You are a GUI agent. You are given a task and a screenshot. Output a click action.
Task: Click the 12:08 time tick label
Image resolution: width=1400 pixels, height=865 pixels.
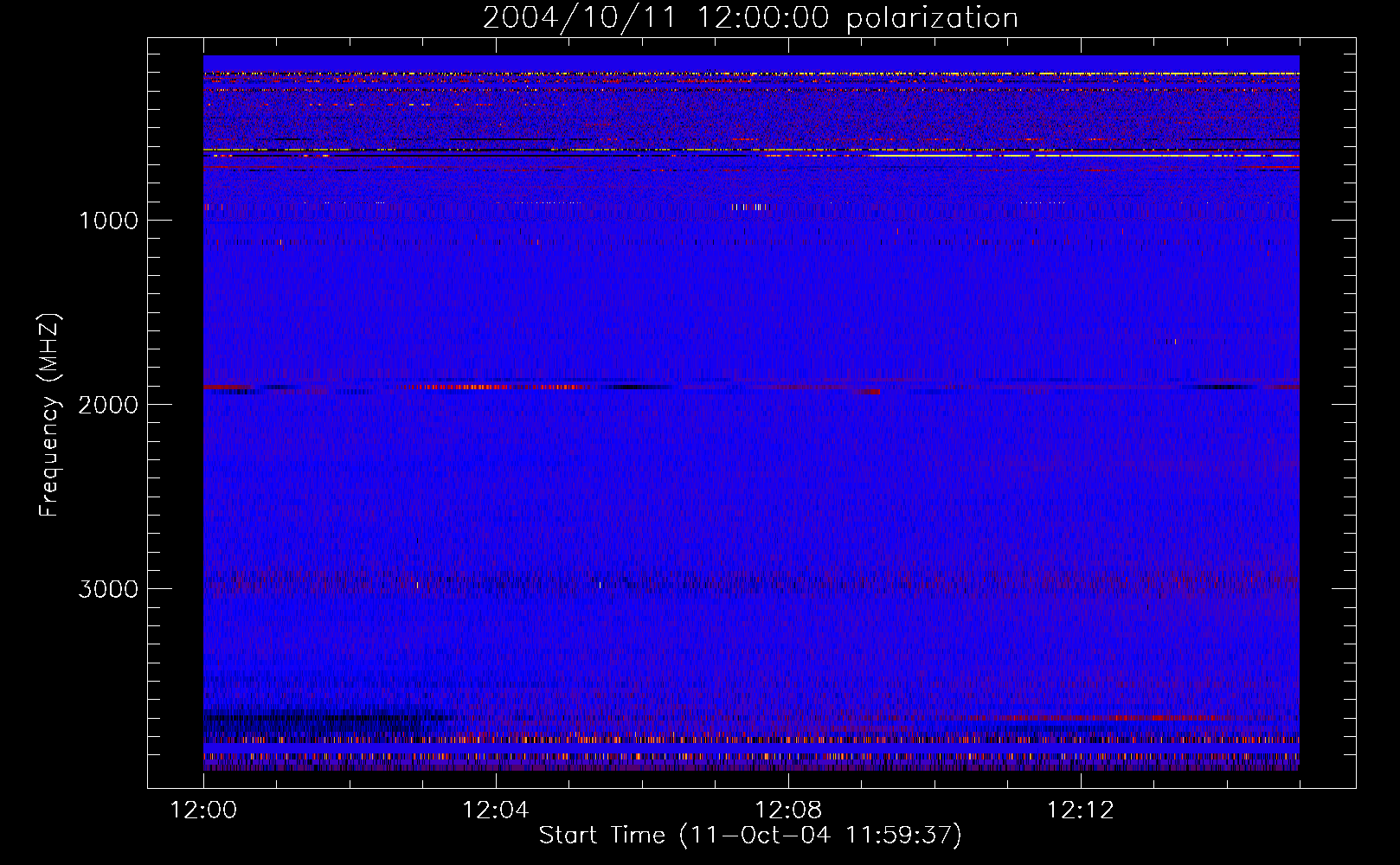click(788, 811)
